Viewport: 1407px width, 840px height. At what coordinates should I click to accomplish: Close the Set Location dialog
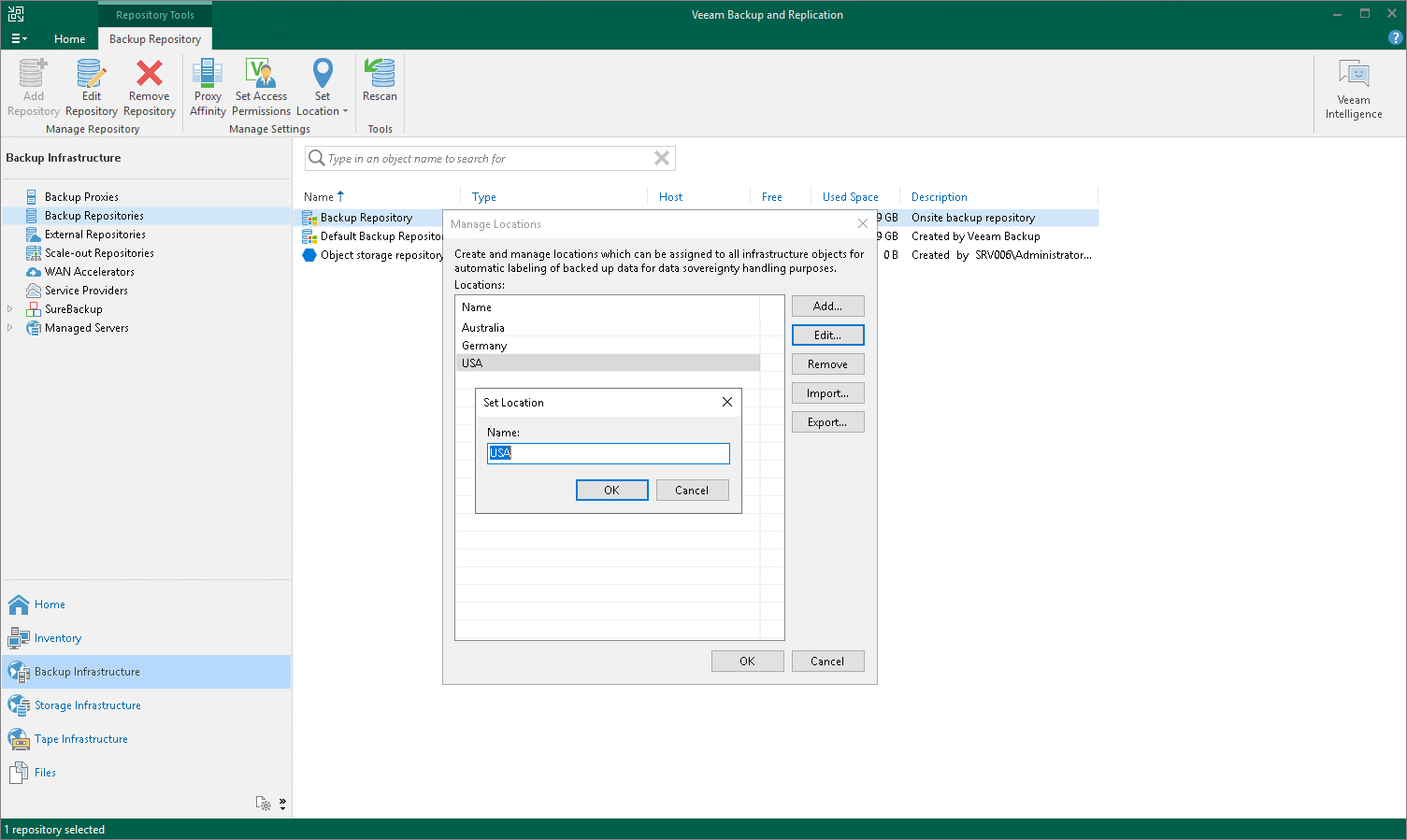click(x=726, y=402)
